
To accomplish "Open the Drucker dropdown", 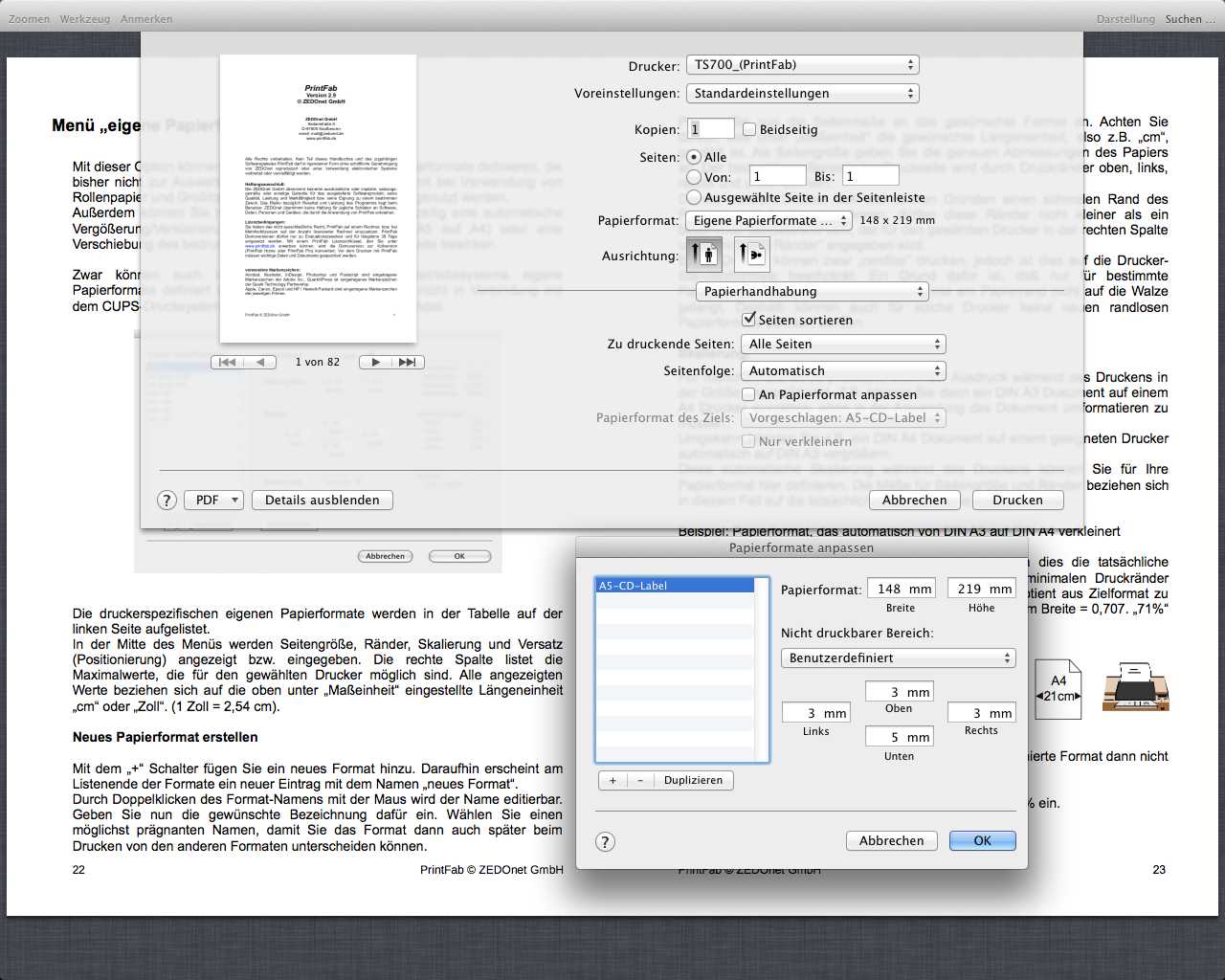I will (x=802, y=65).
